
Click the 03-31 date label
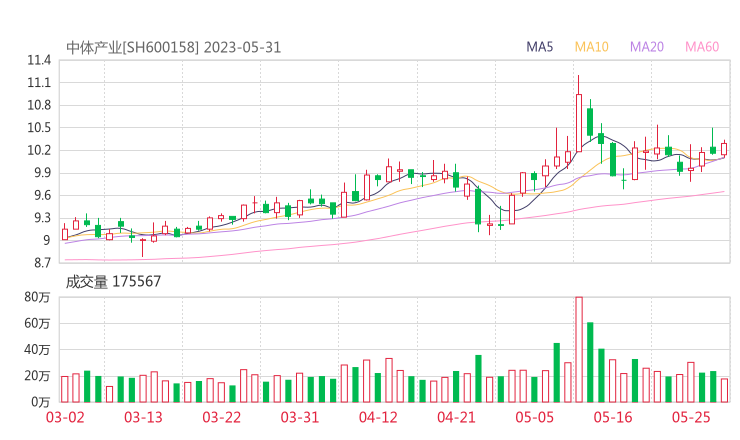tap(300, 417)
